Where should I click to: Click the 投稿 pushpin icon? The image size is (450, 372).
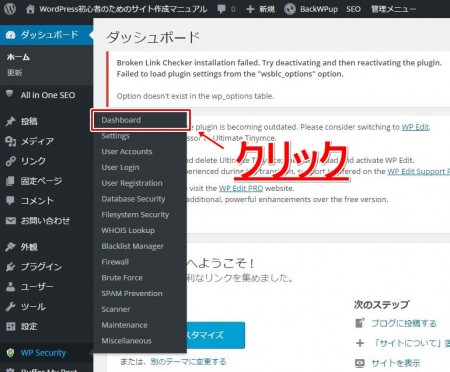(x=10, y=121)
